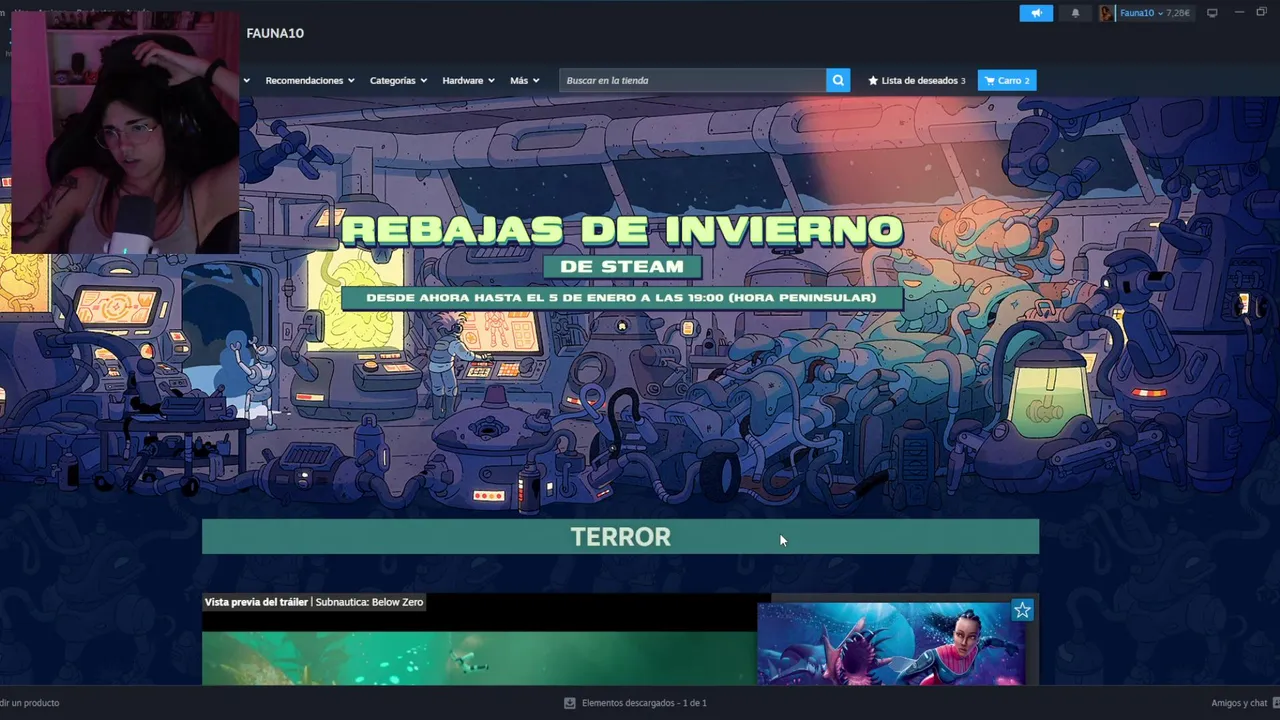
Task: Expand the Categorías menu
Action: [x=398, y=80]
